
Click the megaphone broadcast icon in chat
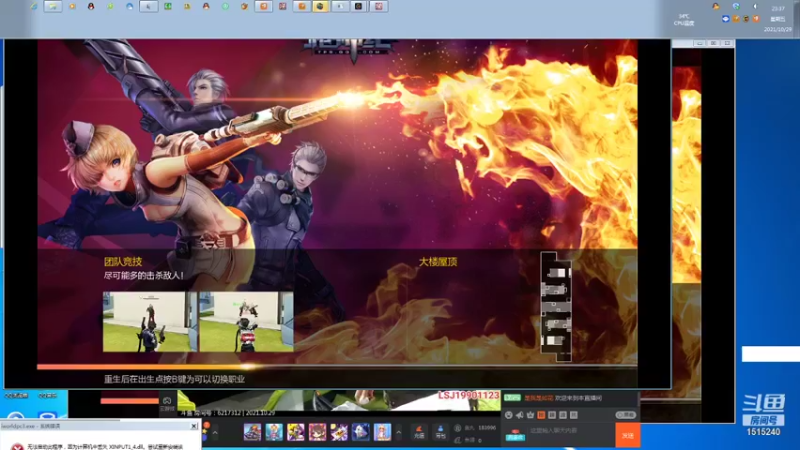[519, 415]
